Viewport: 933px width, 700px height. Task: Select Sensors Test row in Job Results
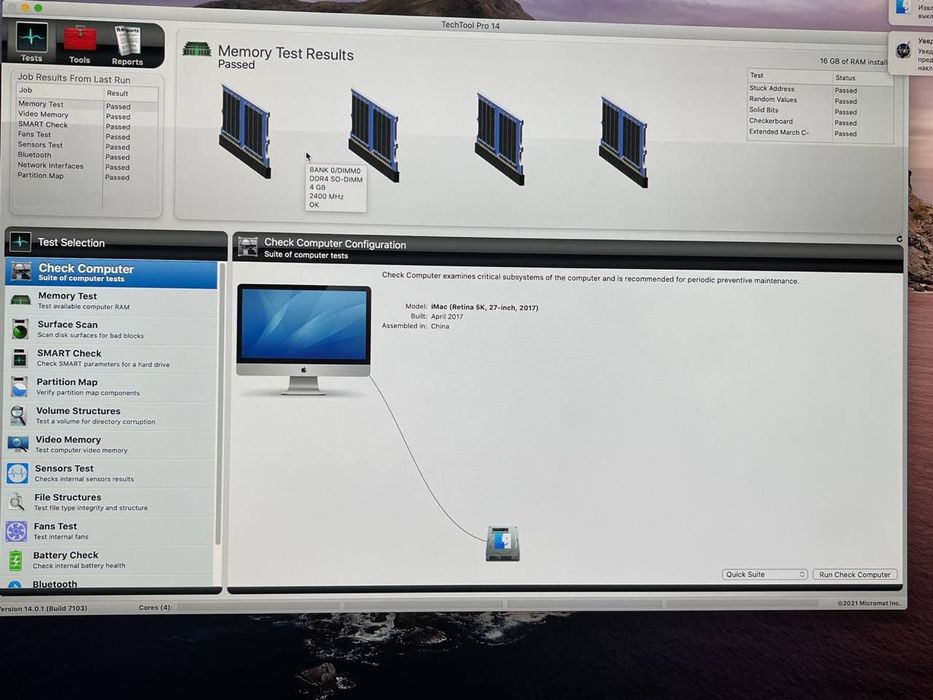click(x=87, y=145)
